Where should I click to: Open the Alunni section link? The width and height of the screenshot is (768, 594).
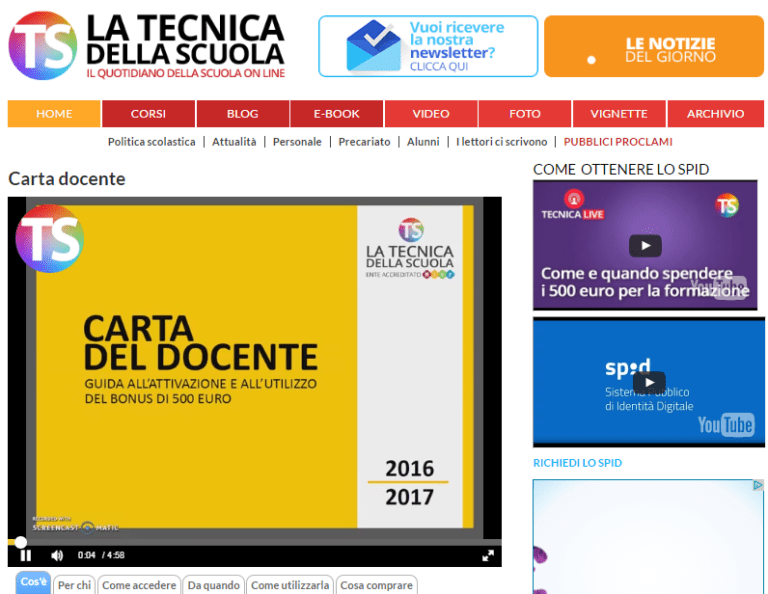click(423, 142)
